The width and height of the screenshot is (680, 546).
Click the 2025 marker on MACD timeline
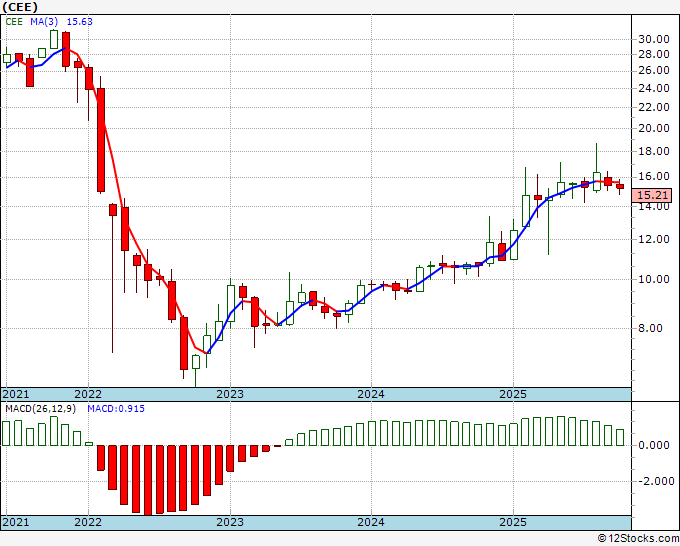point(513,522)
